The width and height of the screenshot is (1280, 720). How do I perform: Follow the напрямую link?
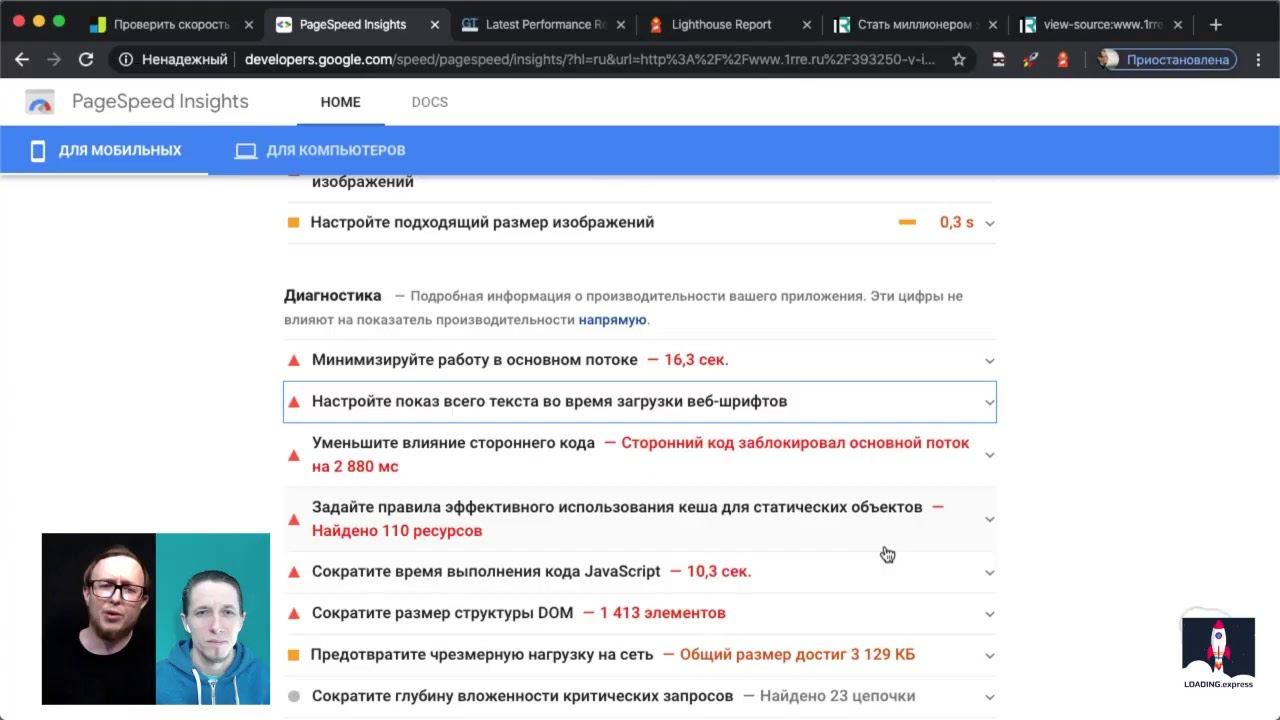tap(612, 320)
